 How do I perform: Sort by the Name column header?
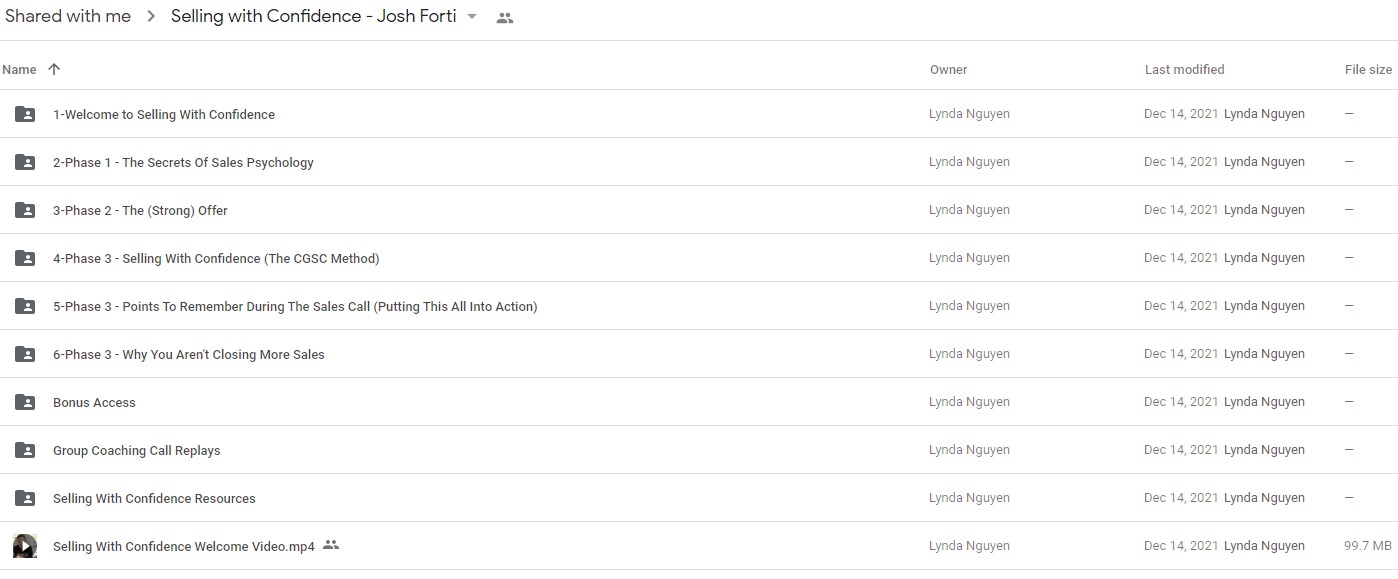point(19,70)
